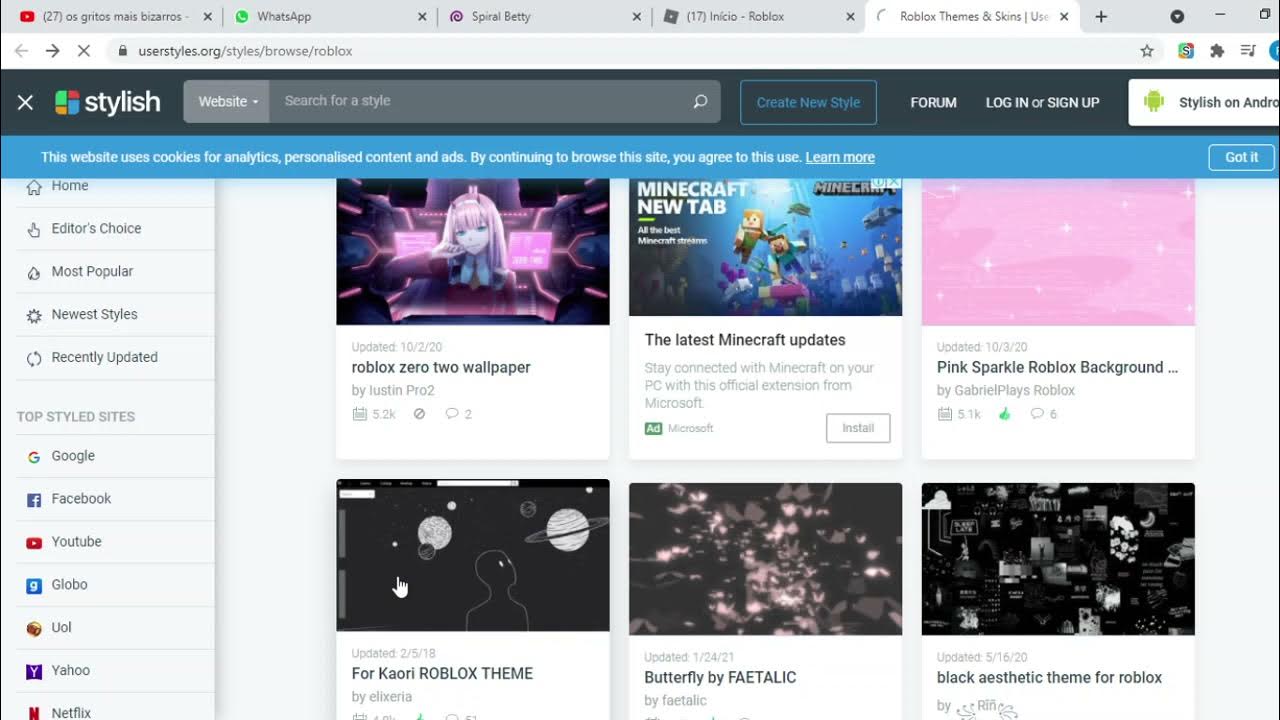
Task: Click the Most Popular flame icon
Action: tap(34, 272)
